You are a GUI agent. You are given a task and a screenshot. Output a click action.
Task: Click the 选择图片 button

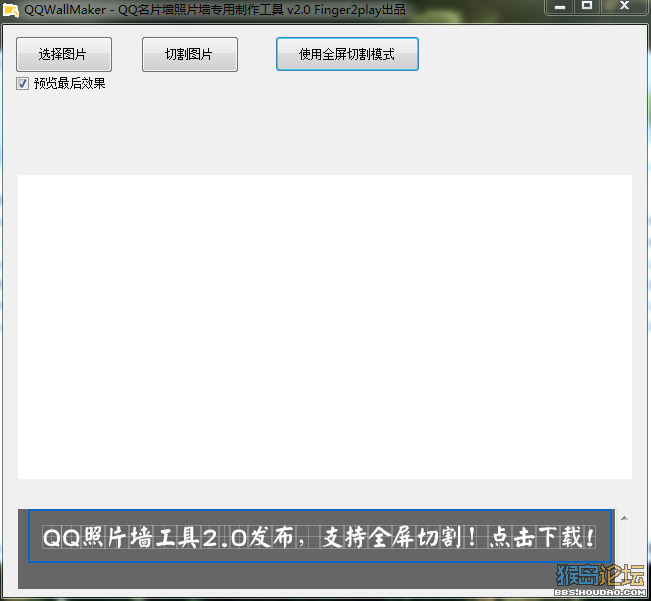tap(64, 54)
